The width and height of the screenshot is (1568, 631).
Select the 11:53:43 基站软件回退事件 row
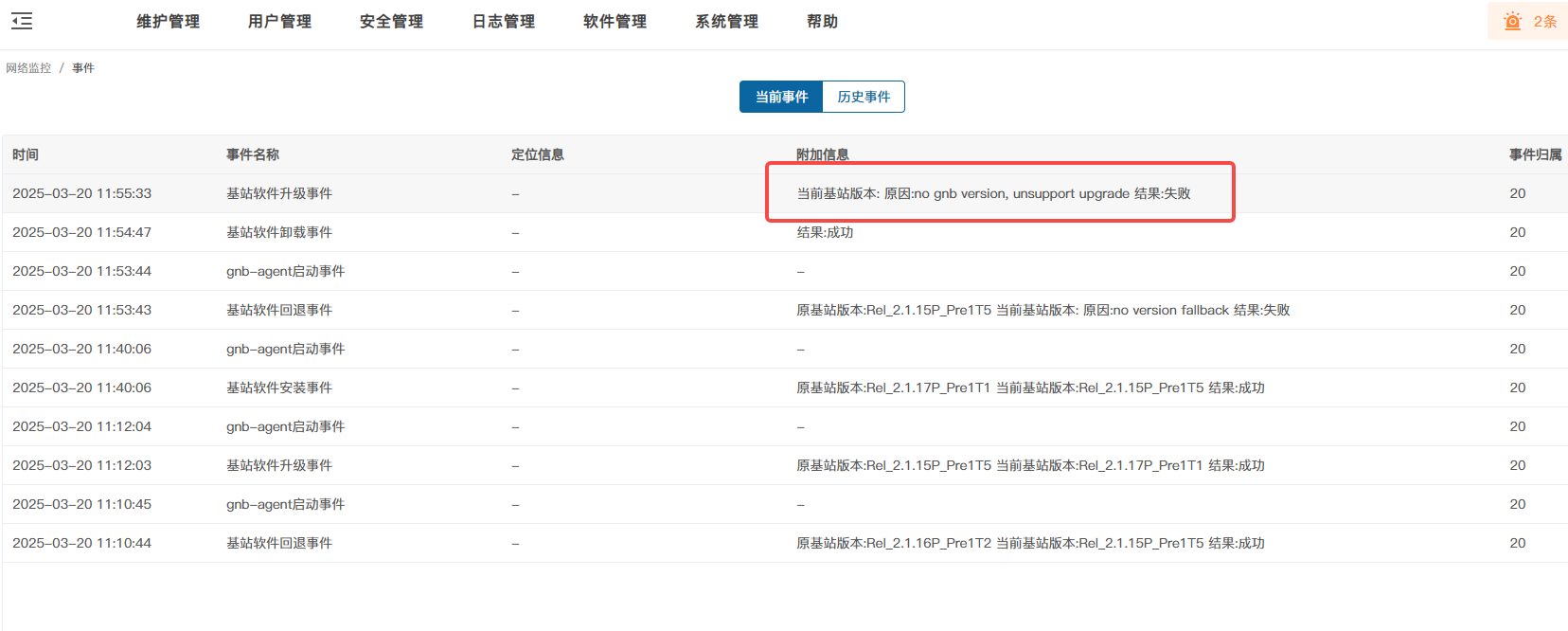click(278, 310)
